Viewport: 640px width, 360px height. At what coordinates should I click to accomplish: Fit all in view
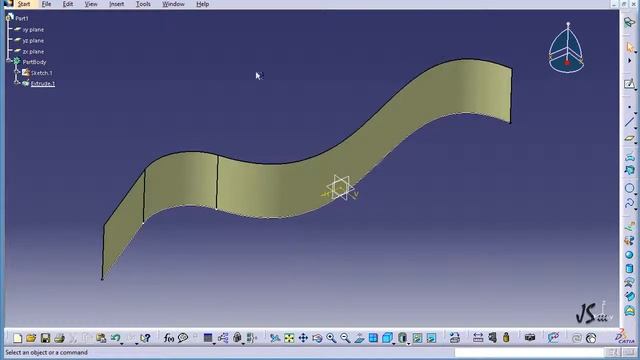(289, 338)
